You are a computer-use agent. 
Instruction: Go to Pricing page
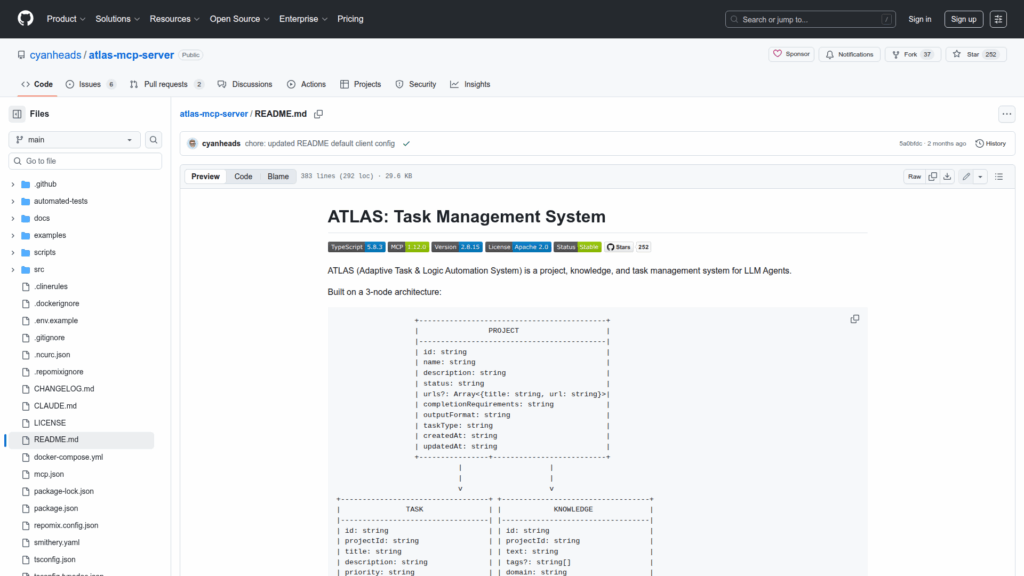click(350, 19)
